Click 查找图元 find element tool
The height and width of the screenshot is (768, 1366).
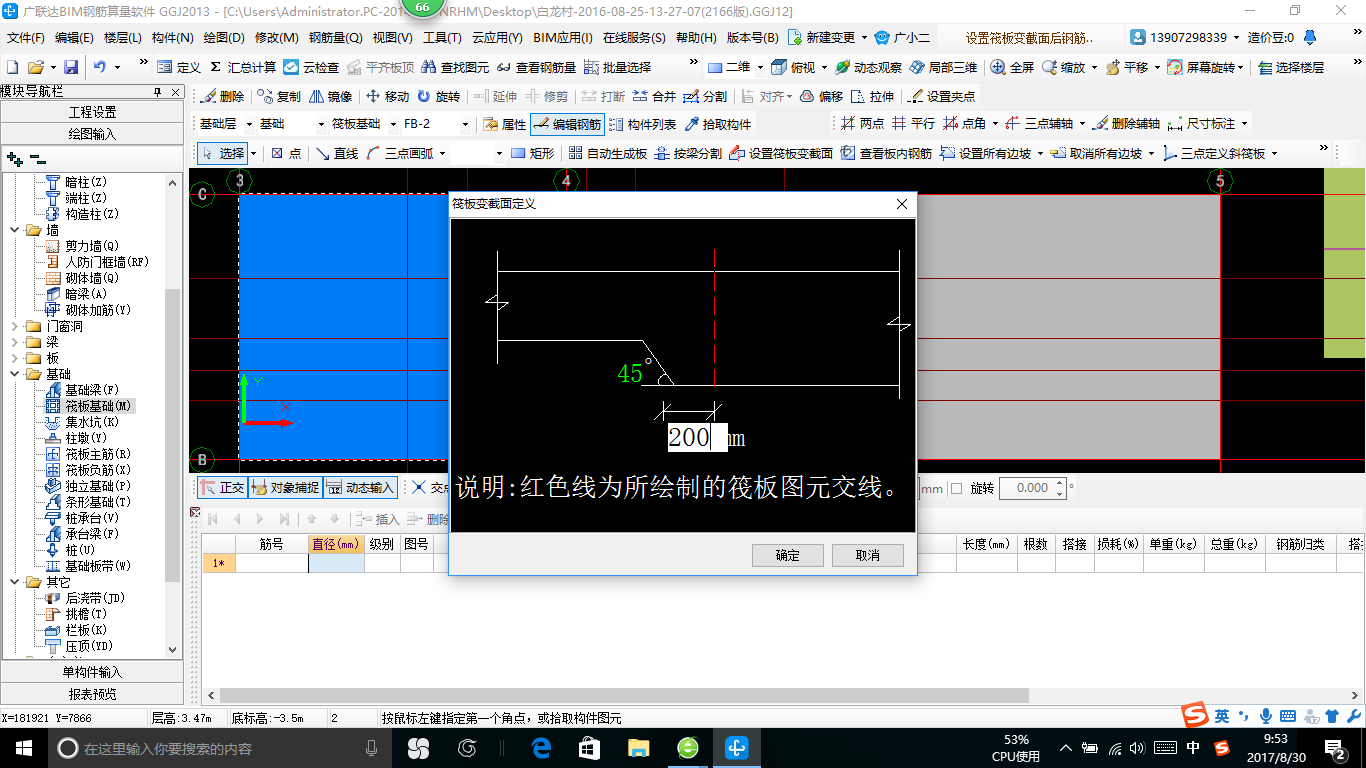(456, 67)
